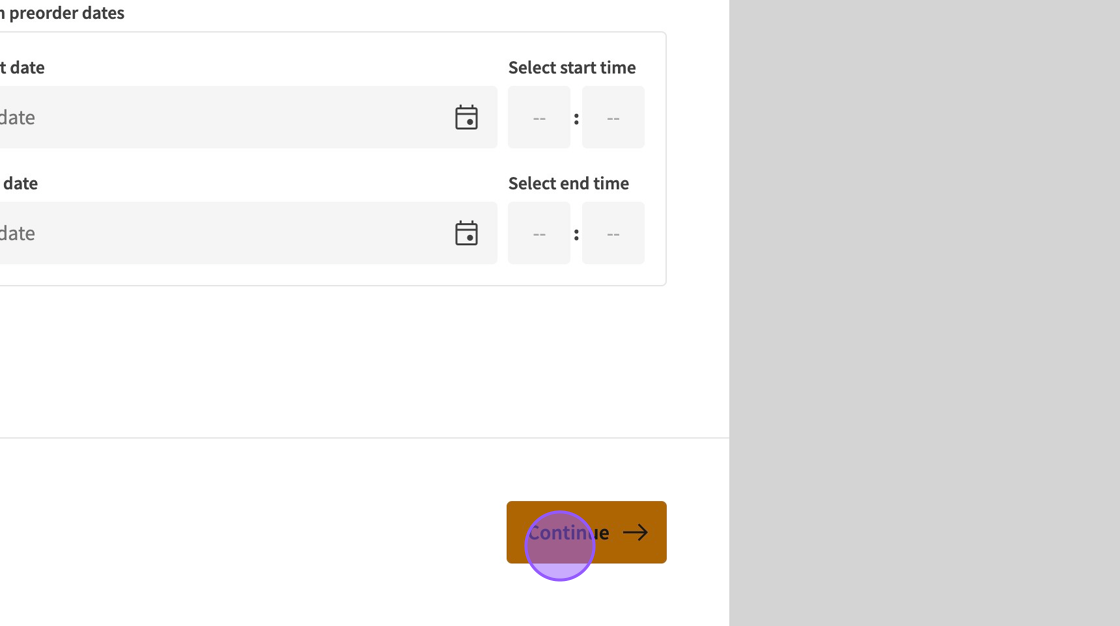Click the label above the start date field

tap(22, 68)
